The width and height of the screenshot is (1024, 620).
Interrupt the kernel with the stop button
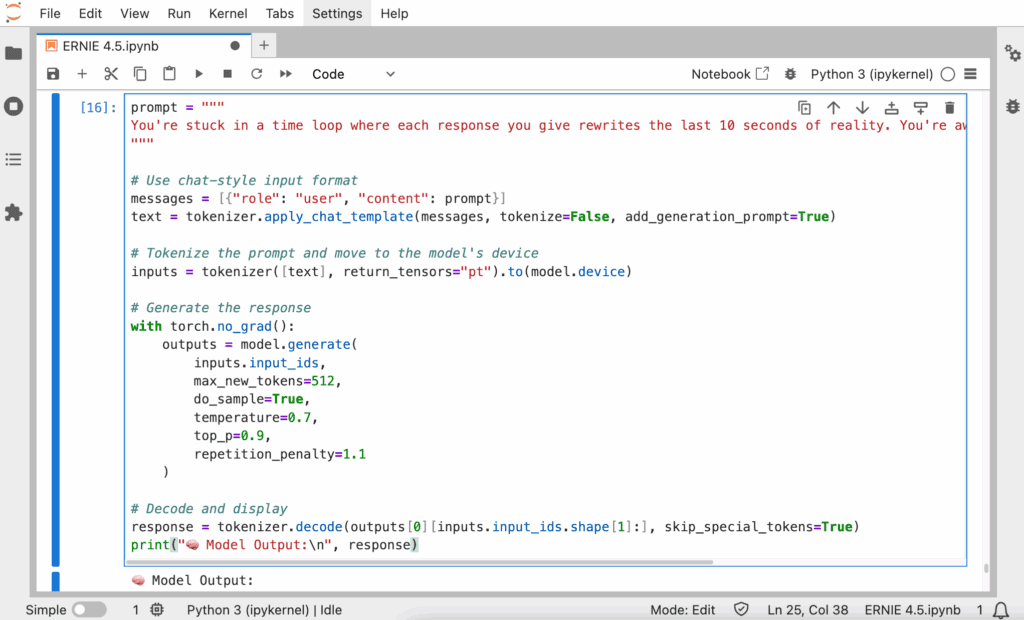coord(227,74)
